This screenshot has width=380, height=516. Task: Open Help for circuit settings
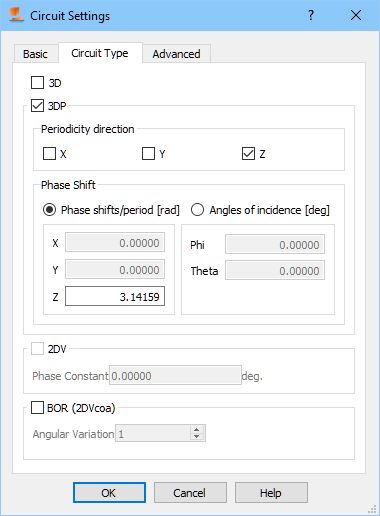pos(271,492)
